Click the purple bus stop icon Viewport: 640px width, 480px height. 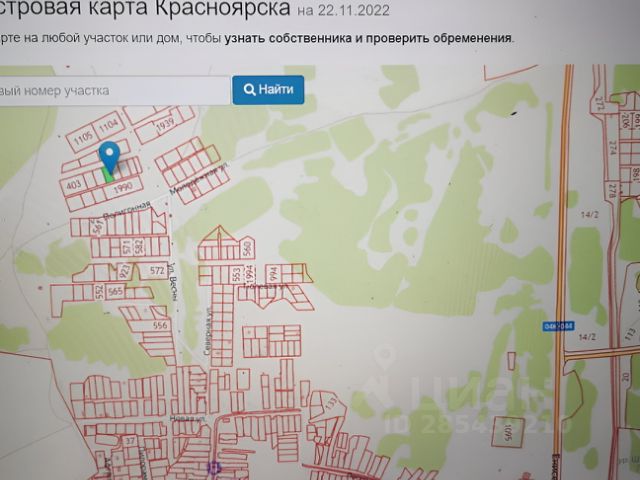[212, 466]
